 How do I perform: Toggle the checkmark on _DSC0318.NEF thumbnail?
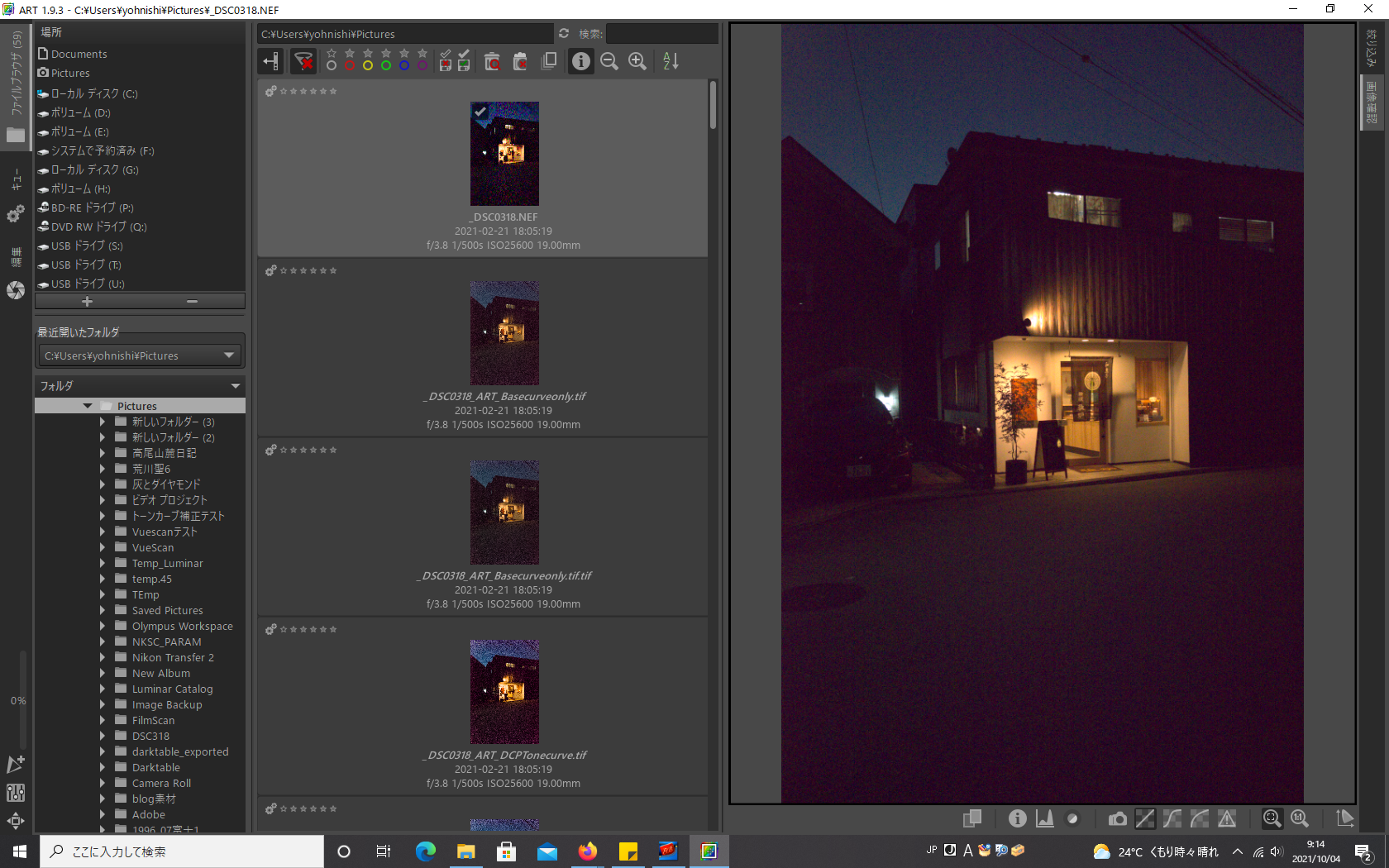[480, 112]
